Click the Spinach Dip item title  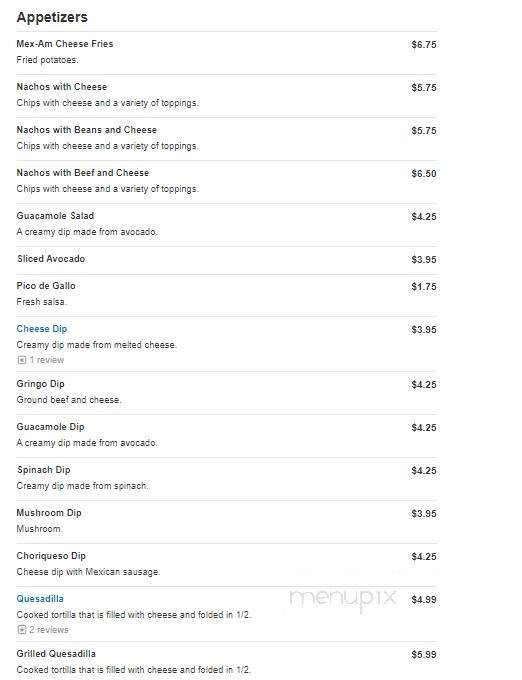click(x=43, y=470)
